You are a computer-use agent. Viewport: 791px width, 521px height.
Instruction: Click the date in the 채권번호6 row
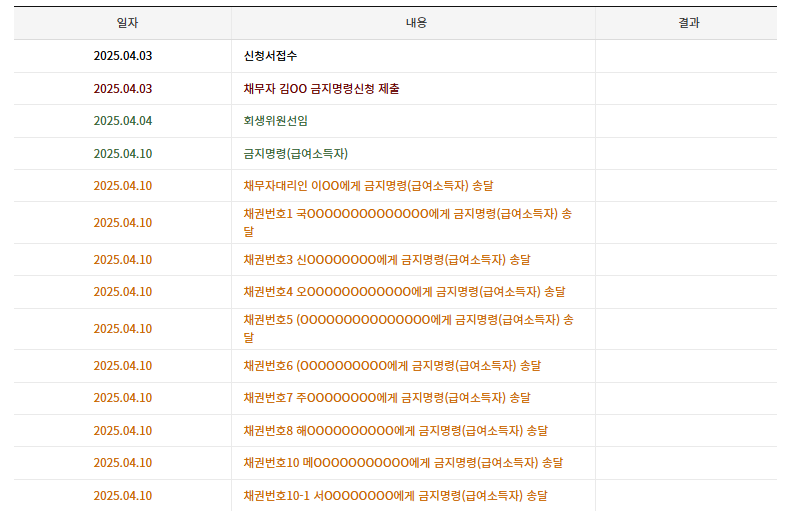(x=123, y=366)
